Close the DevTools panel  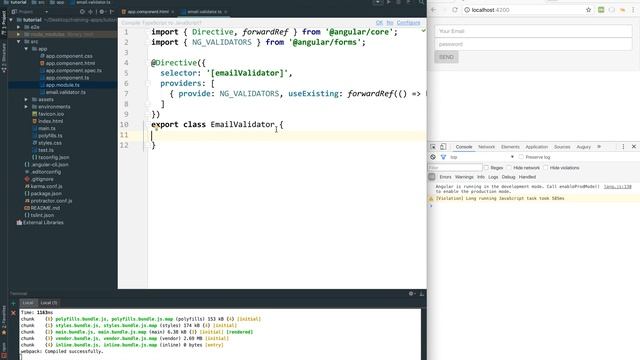(633, 147)
